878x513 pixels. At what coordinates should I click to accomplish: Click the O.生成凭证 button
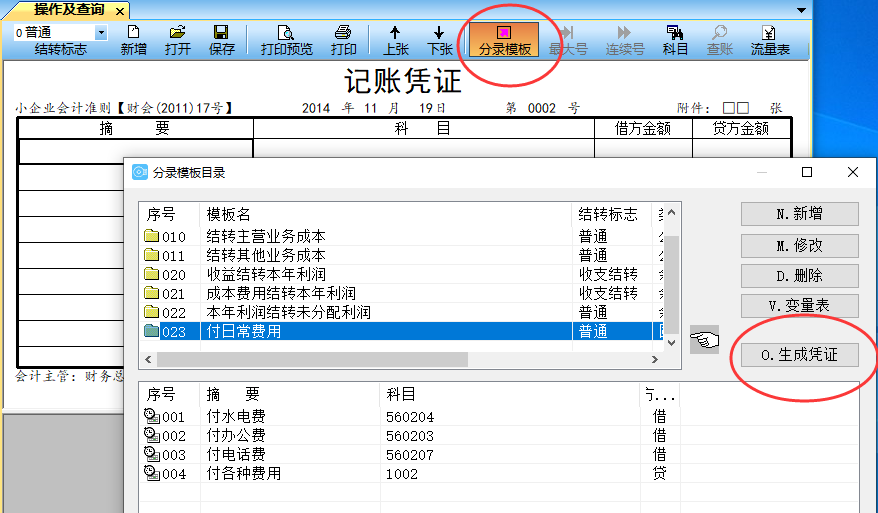[798, 356]
